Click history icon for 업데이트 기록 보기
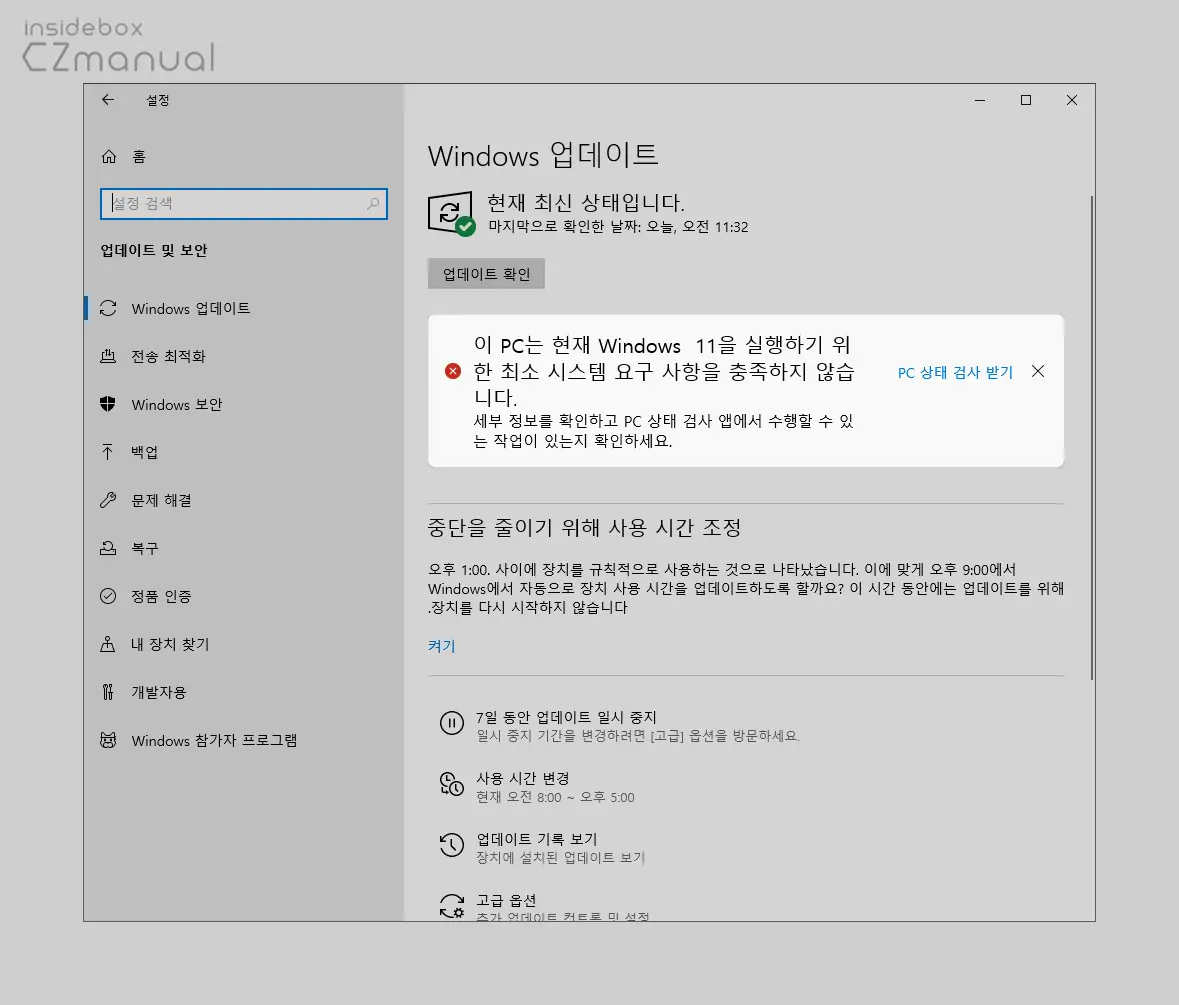Image resolution: width=1179 pixels, height=1005 pixels. point(451,845)
